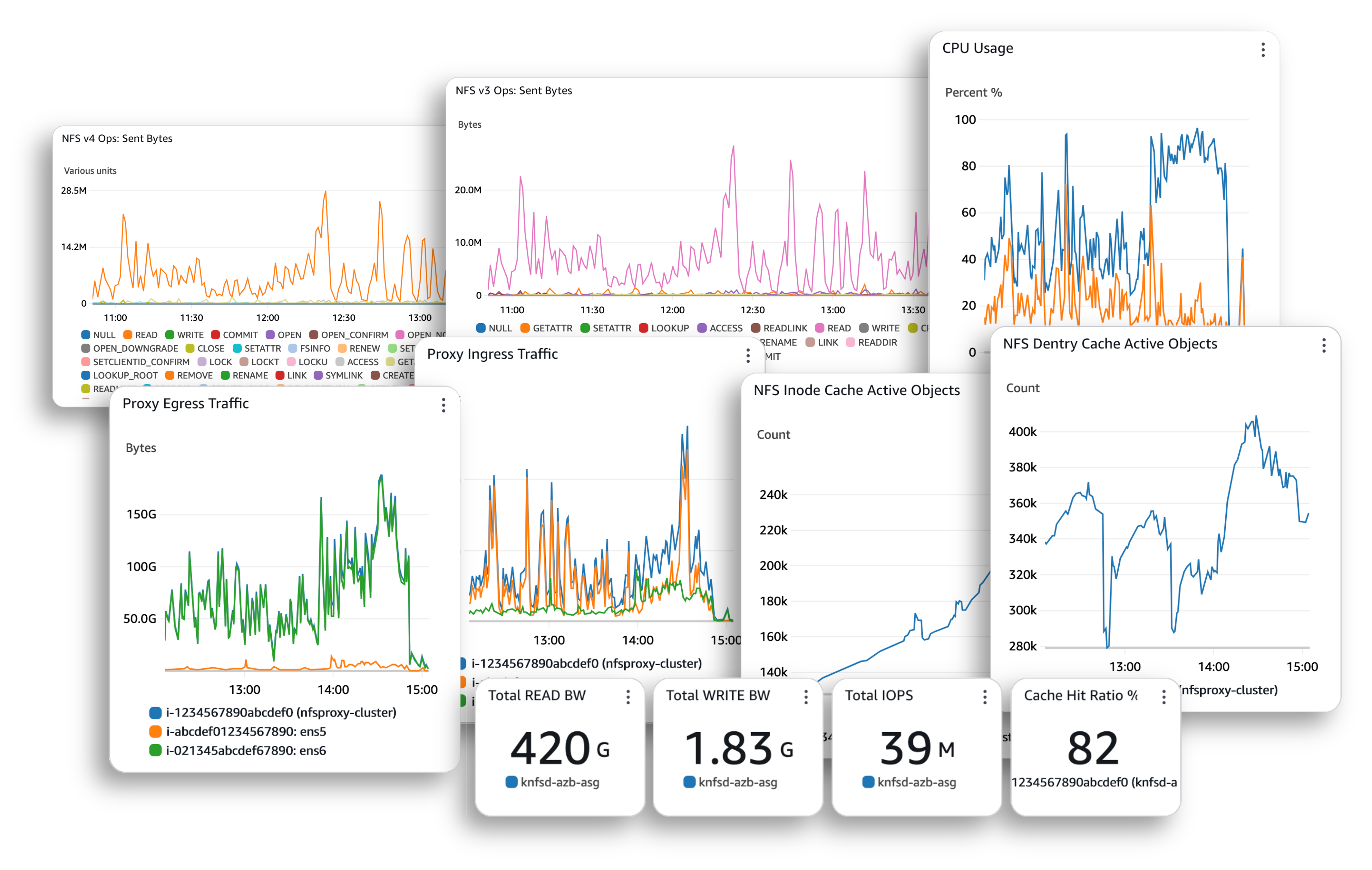Open the CPU Usage widget actions menu
This screenshot has height=870, width=1372.
click(1263, 50)
